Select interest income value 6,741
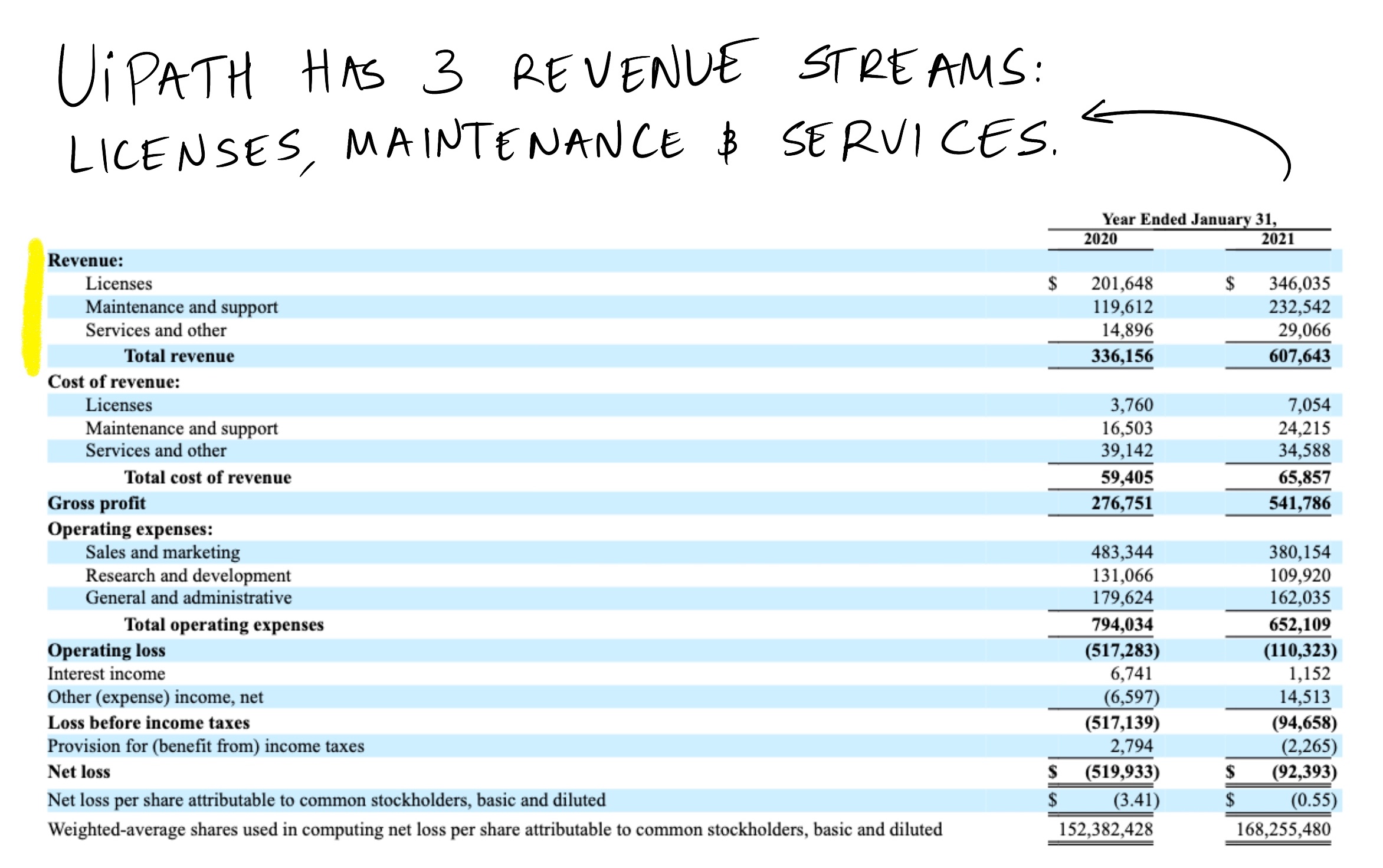Image resolution: width=1383 pixels, height=868 pixels. pyautogui.click(x=1132, y=674)
